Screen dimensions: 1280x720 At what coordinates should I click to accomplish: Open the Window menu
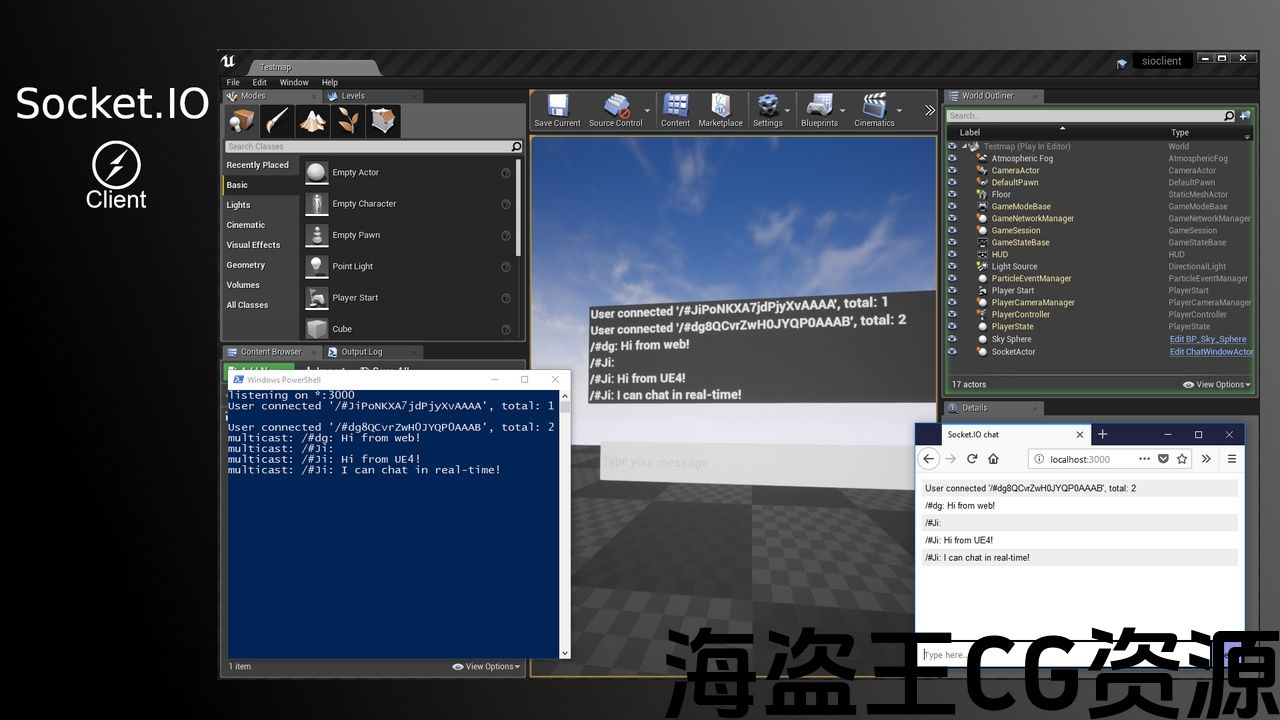click(x=294, y=82)
